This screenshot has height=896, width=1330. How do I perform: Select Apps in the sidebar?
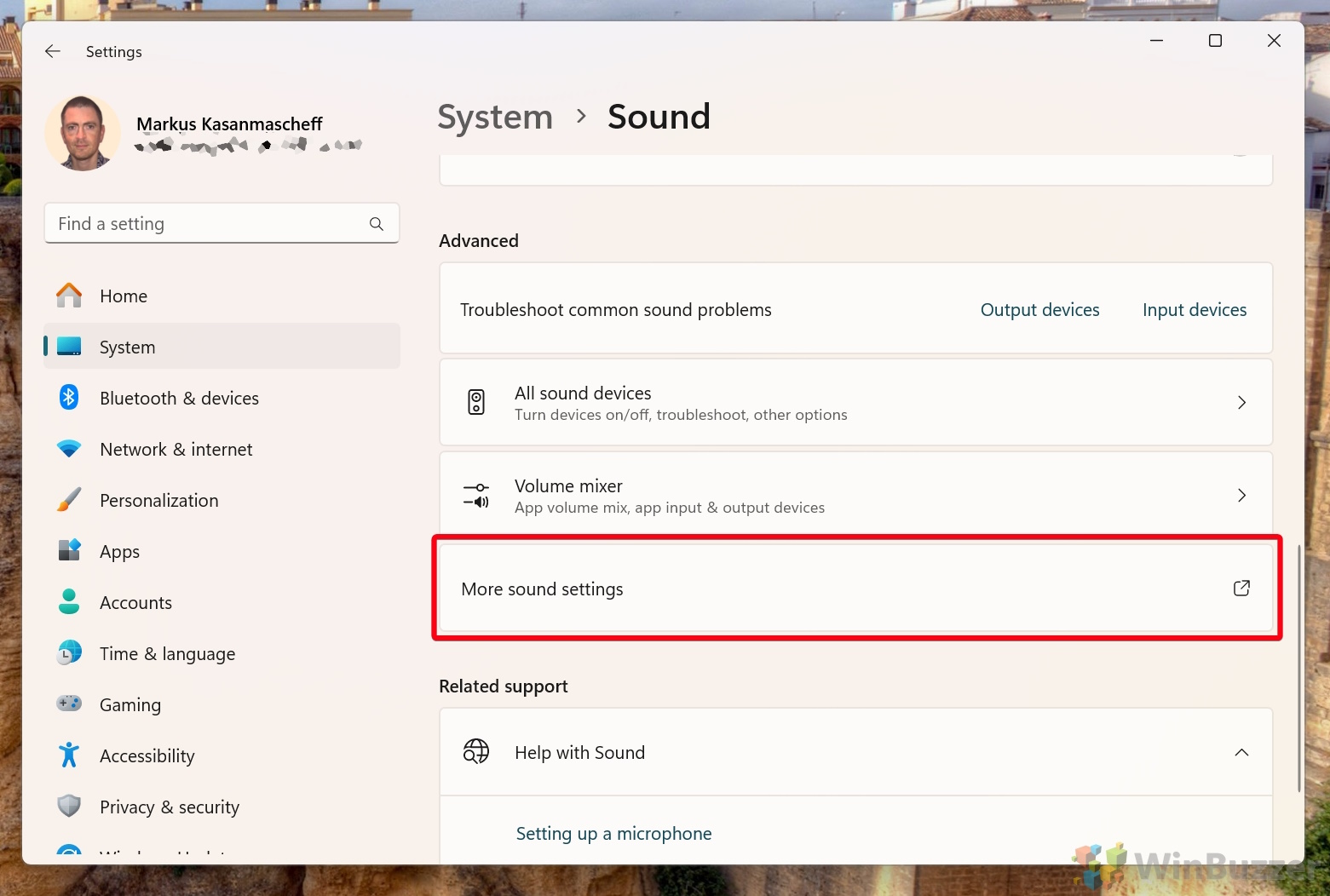click(119, 552)
